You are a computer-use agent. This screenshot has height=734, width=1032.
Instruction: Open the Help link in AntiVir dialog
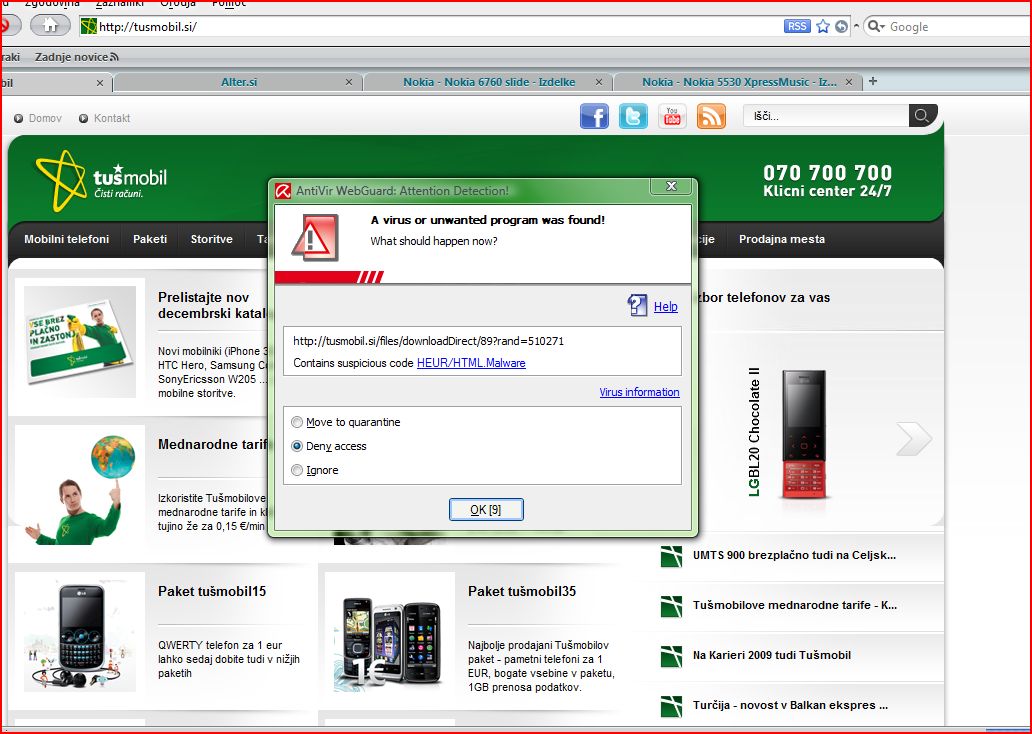(x=665, y=307)
